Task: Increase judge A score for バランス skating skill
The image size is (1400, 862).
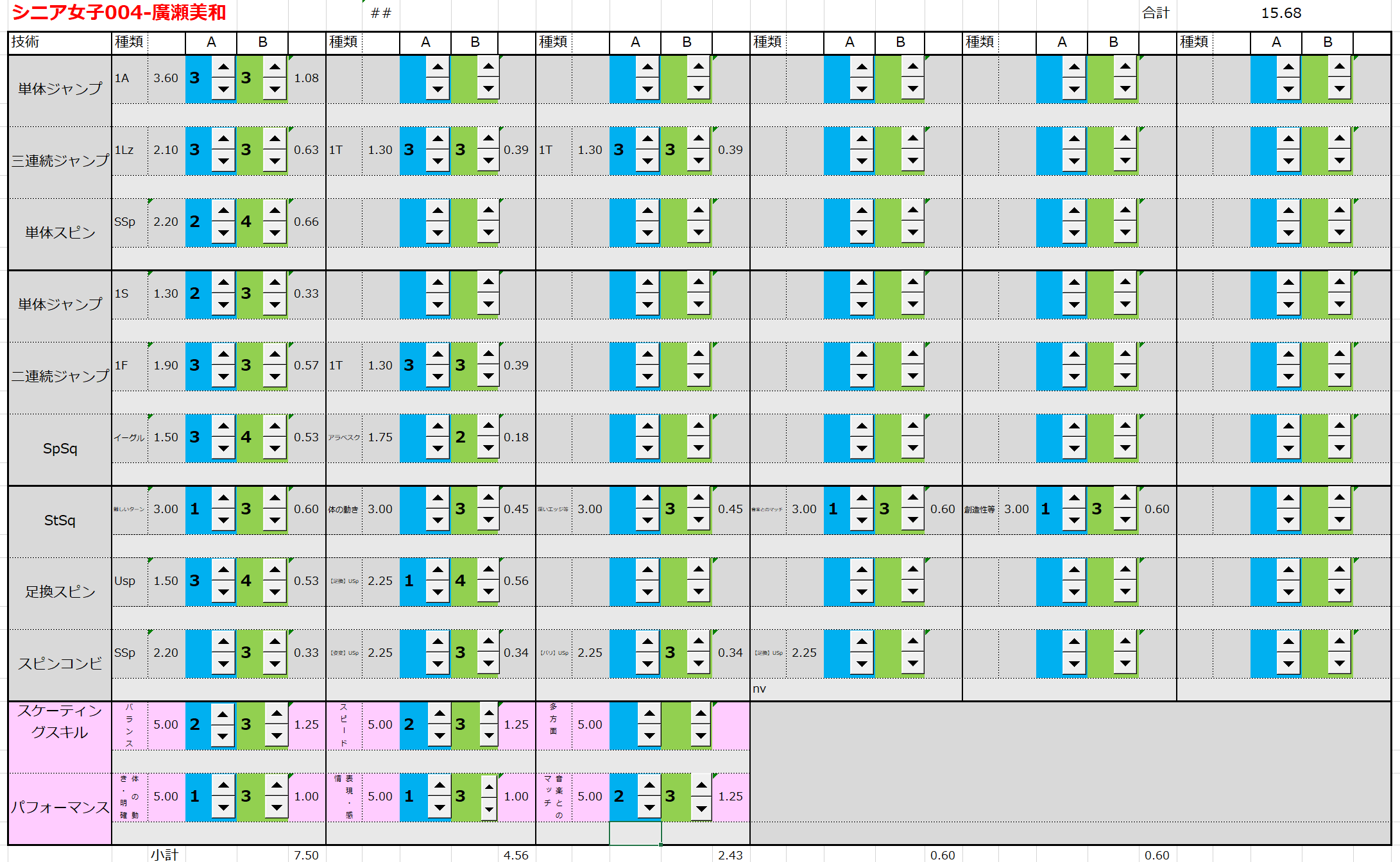Action: (x=223, y=714)
